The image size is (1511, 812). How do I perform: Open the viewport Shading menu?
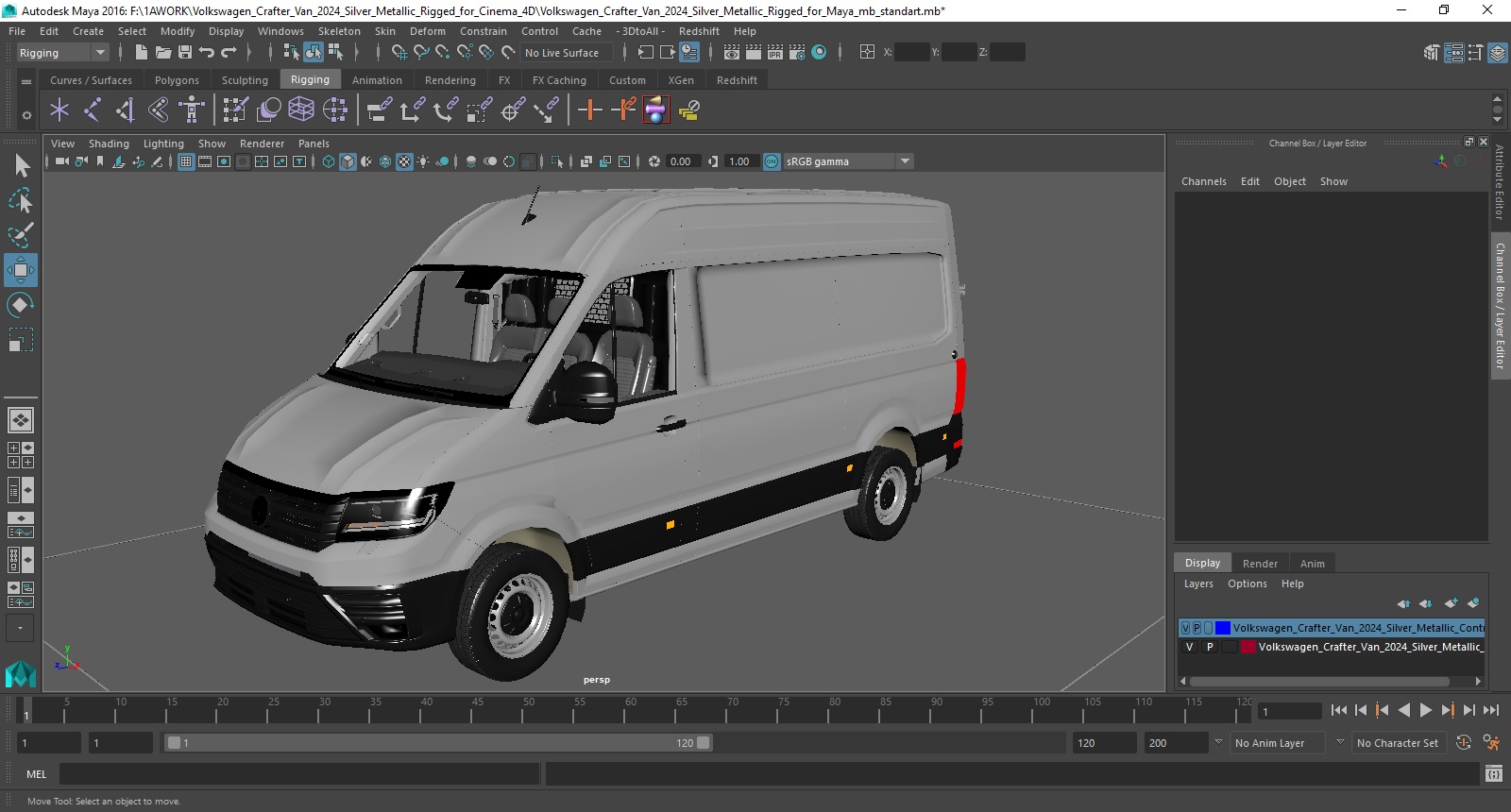tap(109, 144)
